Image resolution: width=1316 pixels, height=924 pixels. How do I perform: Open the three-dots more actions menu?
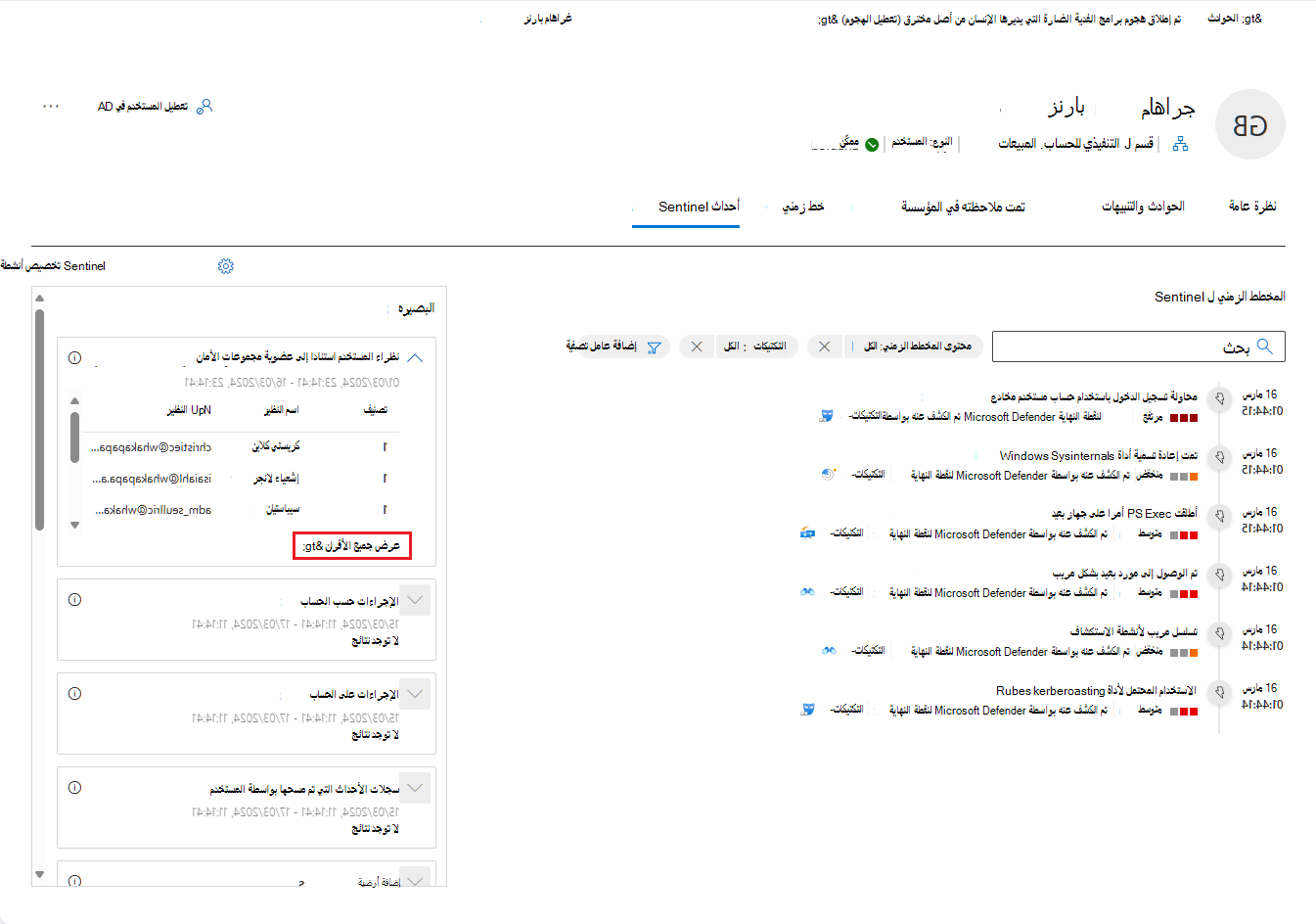(51, 106)
